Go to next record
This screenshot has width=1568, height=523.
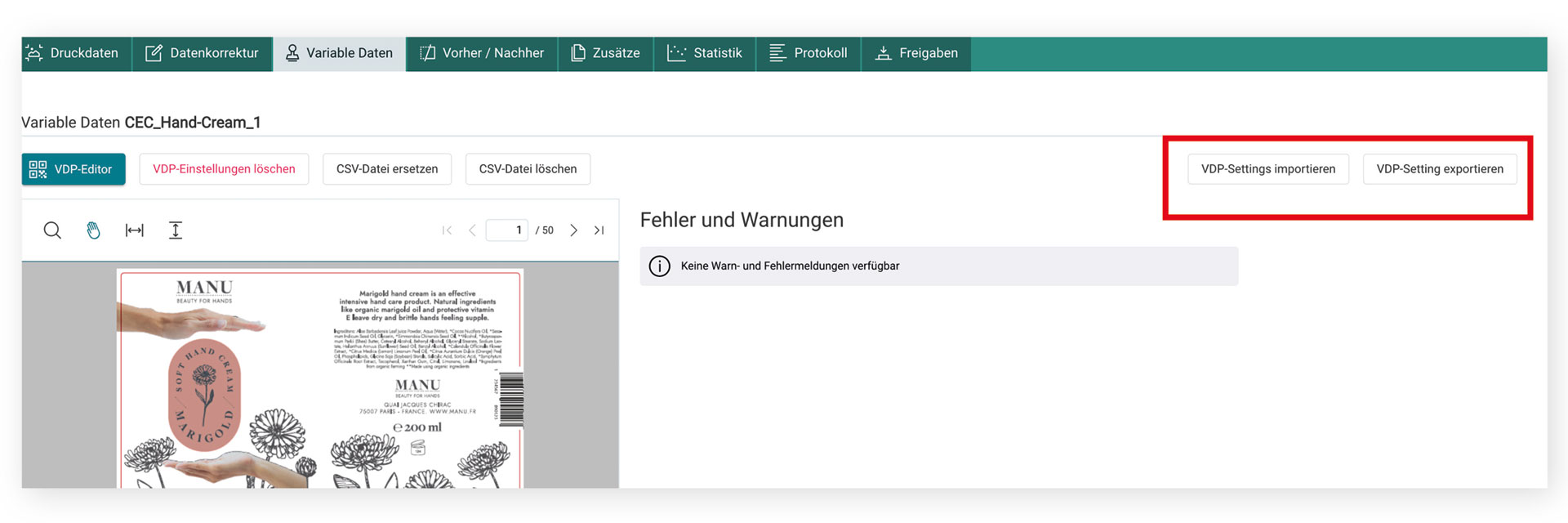(x=574, y=230)
